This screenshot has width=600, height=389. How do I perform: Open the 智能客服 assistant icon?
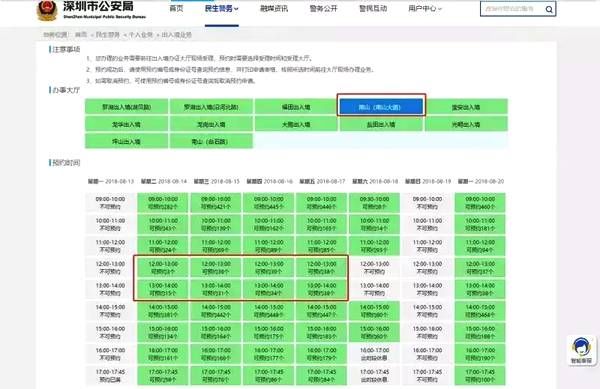(x=581, y=351)
